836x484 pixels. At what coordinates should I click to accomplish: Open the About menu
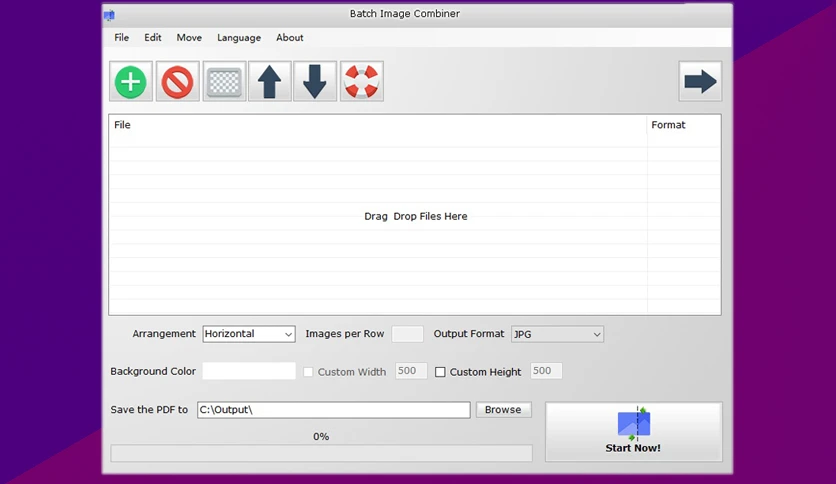290,38
